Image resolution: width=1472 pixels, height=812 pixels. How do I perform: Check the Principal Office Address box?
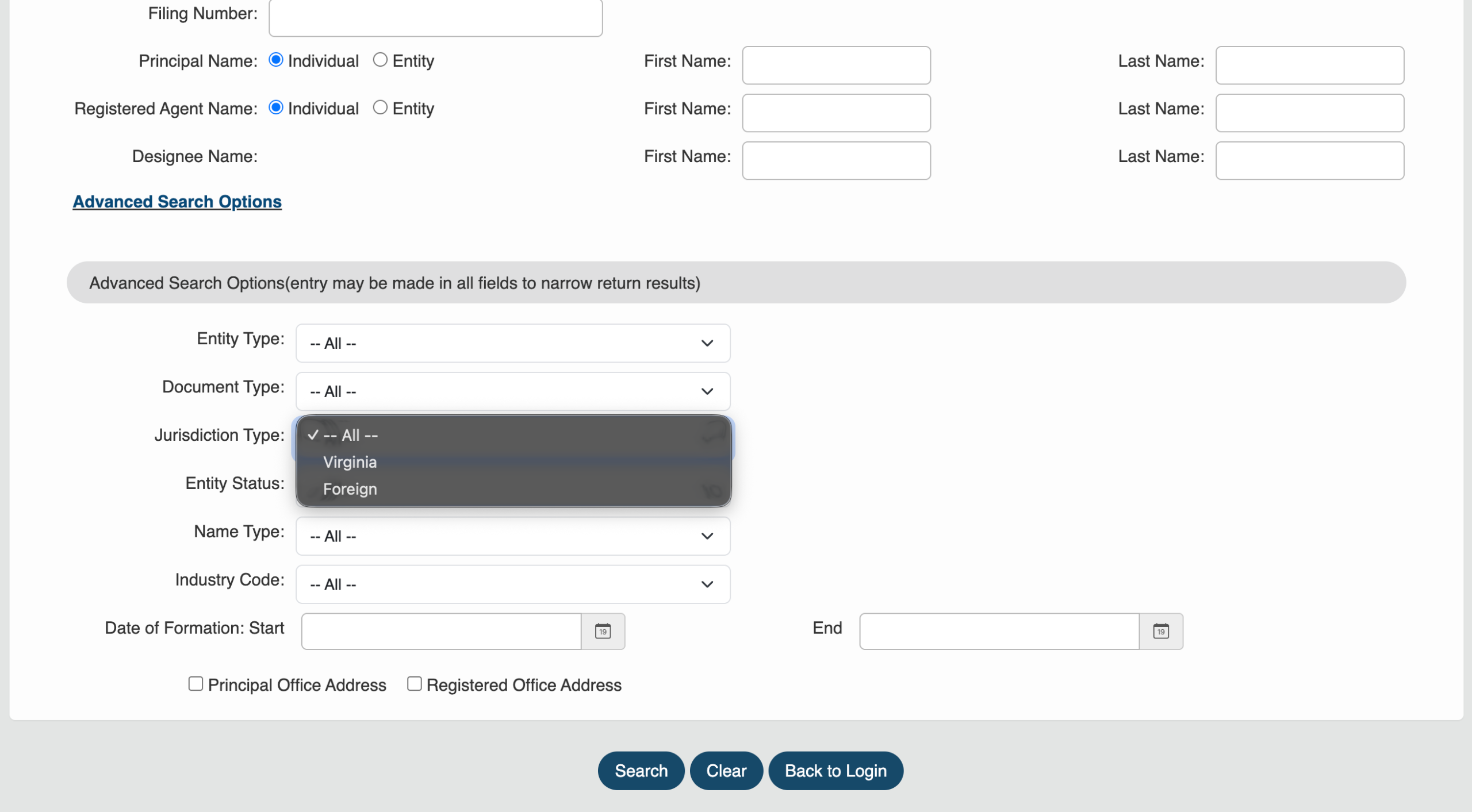click(195, 684)
